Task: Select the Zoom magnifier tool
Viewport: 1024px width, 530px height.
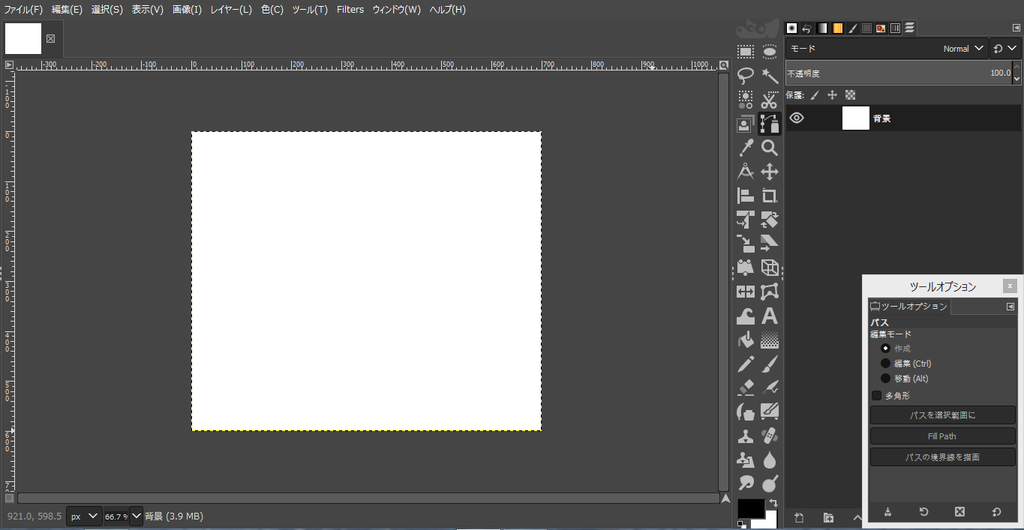Action: (x=770, y=148)
